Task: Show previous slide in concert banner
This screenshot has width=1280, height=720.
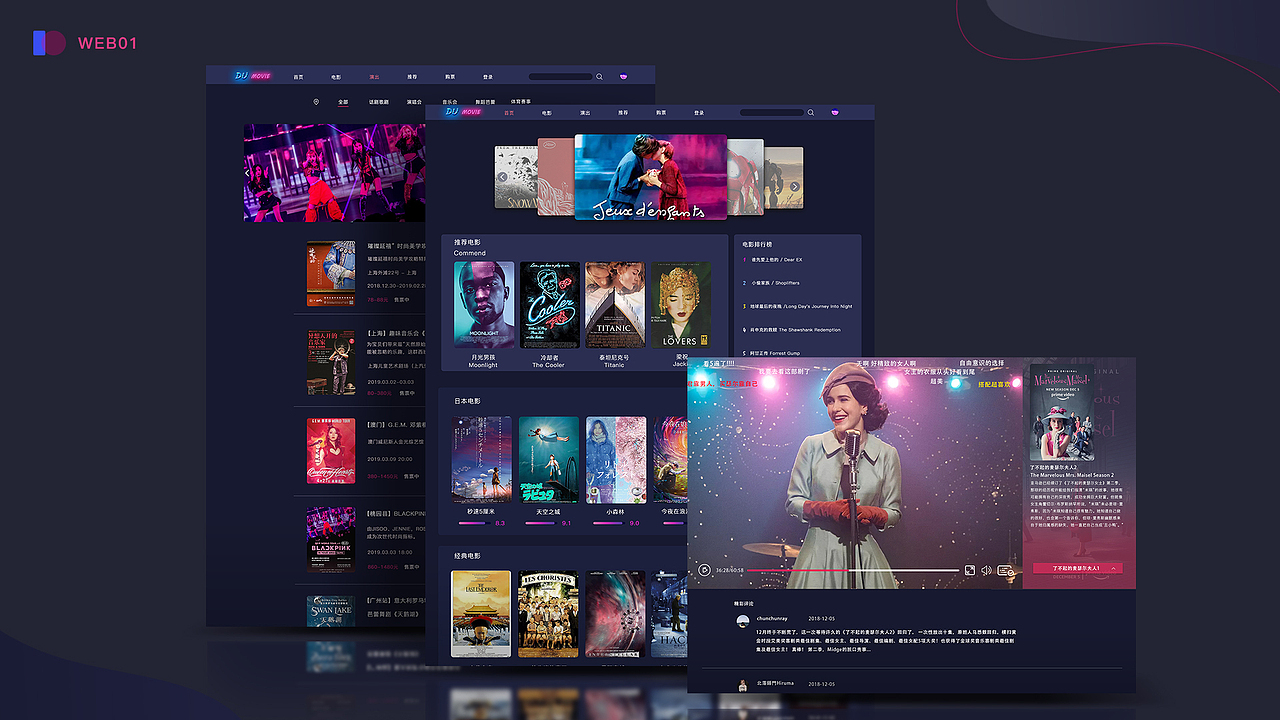Action: pos(248,173)
